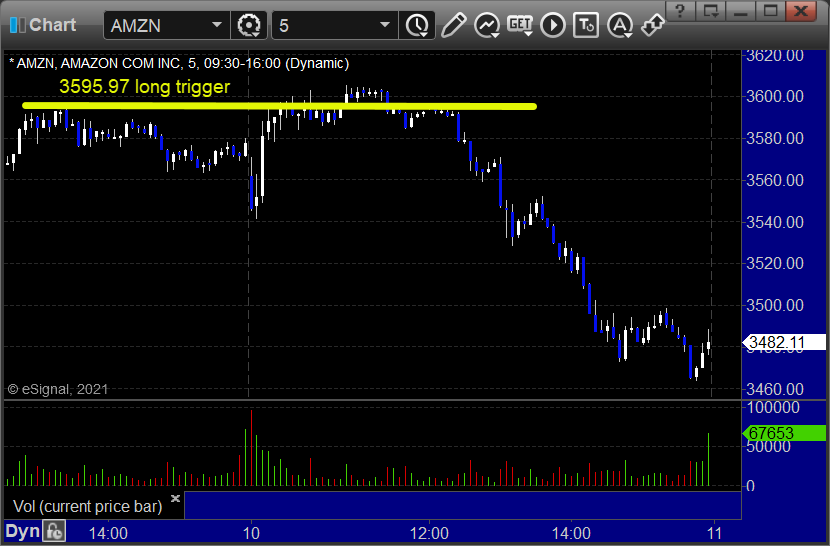Image resolution: width=830 pixels, height=546 pixels.
Task: Click the 3600.00 price axis label
Action: click(775, 96)
